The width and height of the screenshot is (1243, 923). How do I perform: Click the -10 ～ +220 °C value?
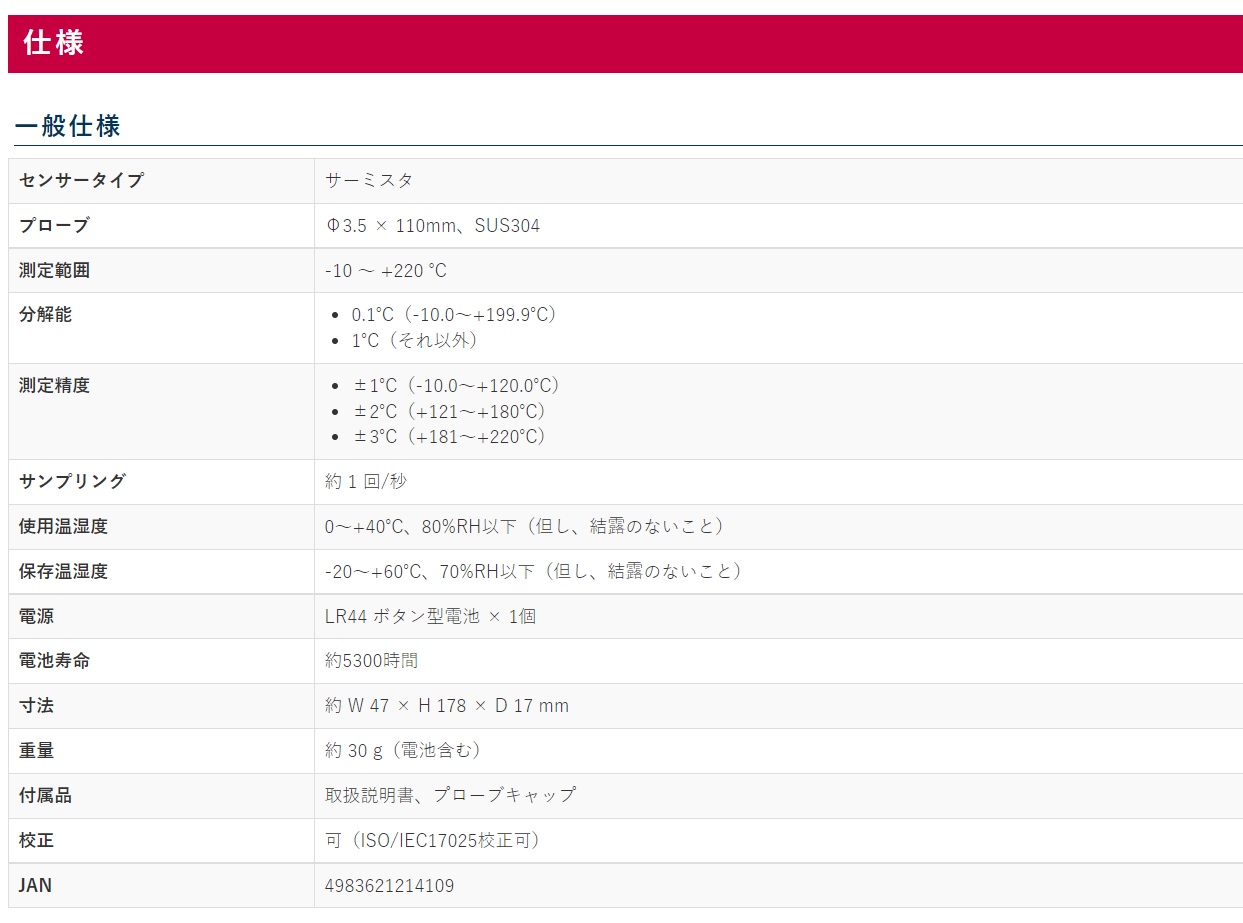coord(386,271)
